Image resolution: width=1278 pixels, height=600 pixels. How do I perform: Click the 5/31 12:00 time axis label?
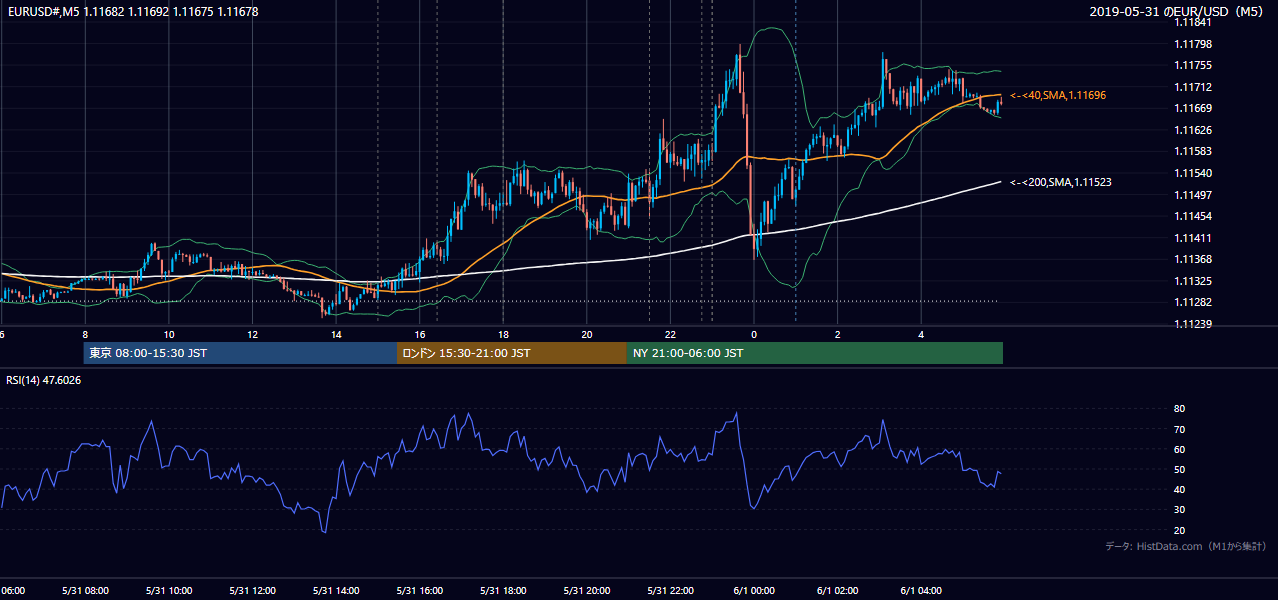point(253,591)
